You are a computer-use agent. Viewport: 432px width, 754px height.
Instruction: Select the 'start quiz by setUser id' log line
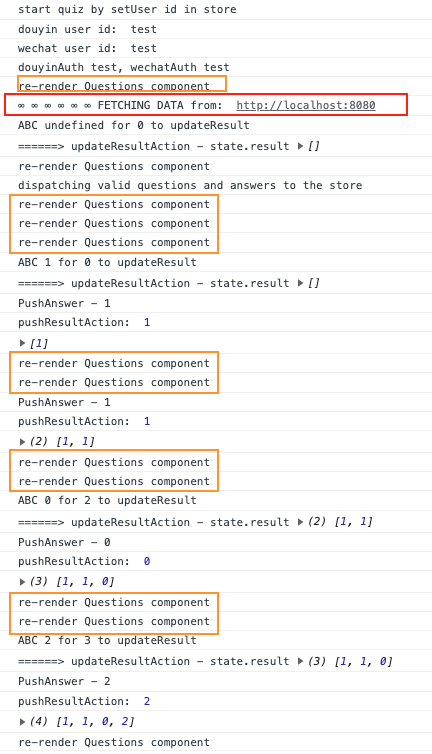click(x=127, y=10)
